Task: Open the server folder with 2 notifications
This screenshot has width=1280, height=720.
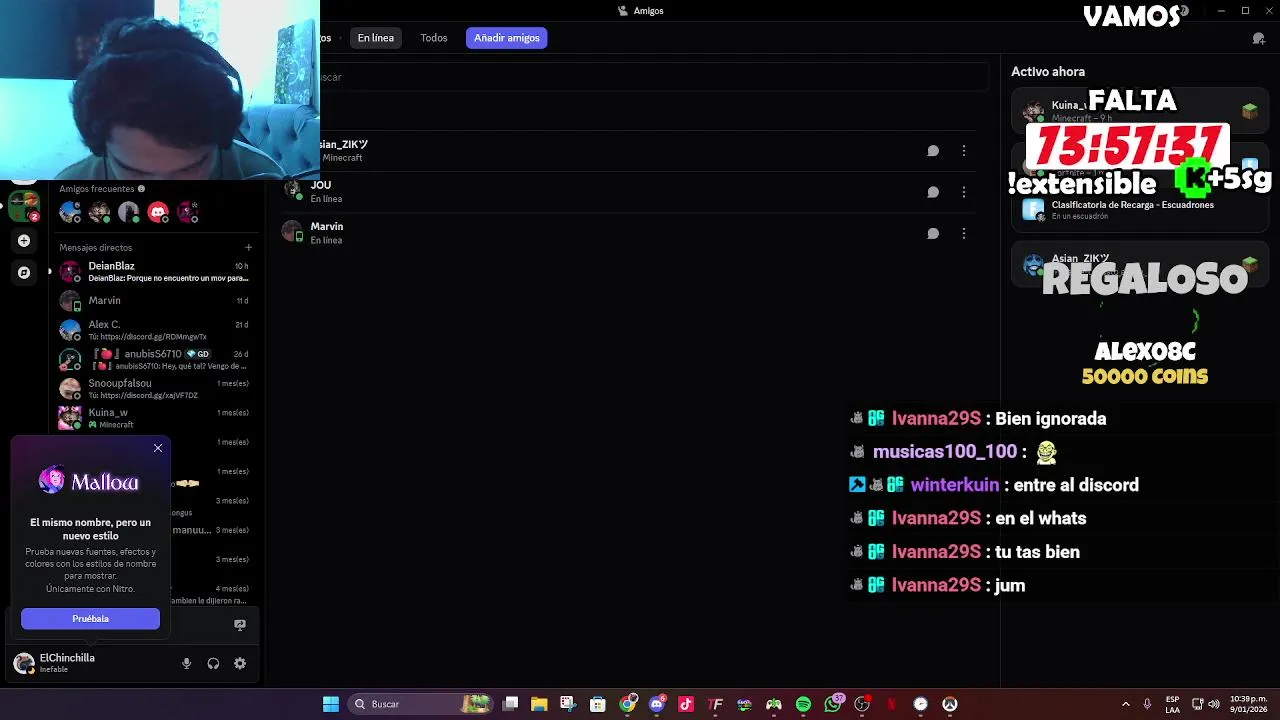Action: tap(24, 206)
